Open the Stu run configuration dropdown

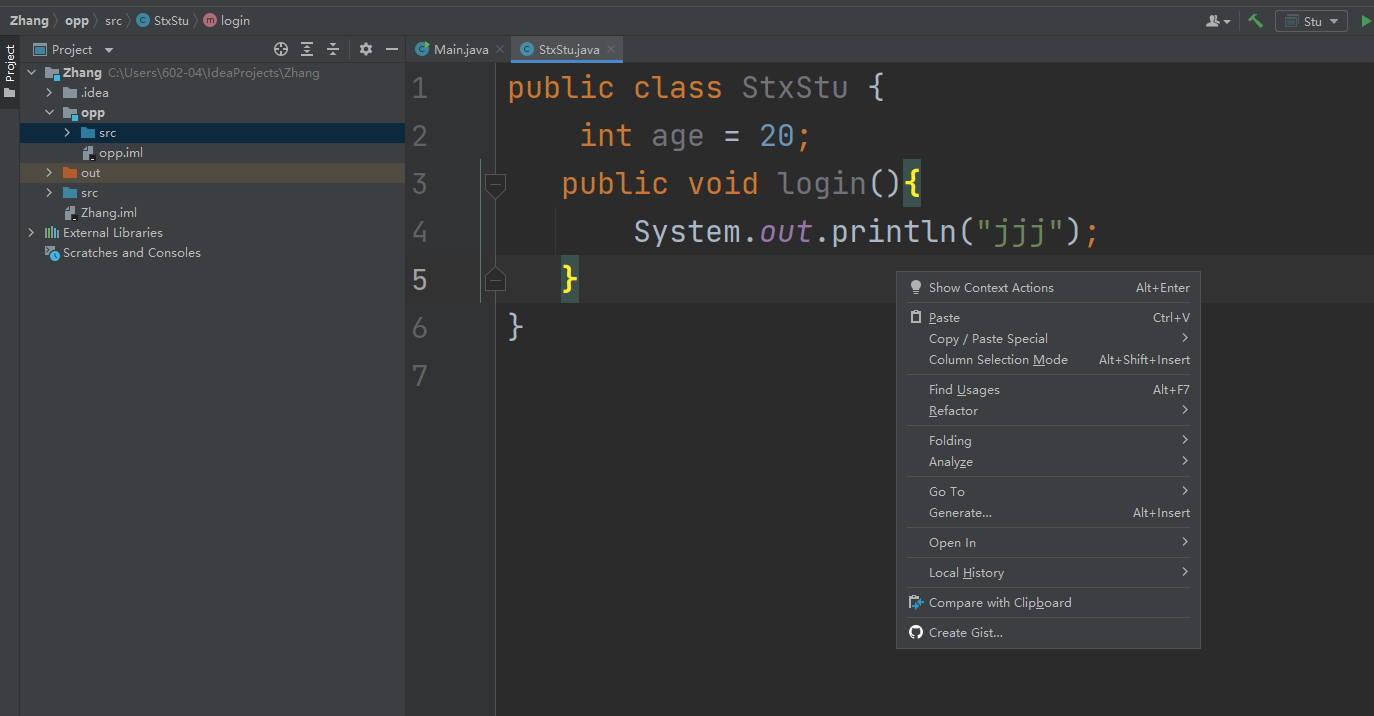pos(1311,21)
